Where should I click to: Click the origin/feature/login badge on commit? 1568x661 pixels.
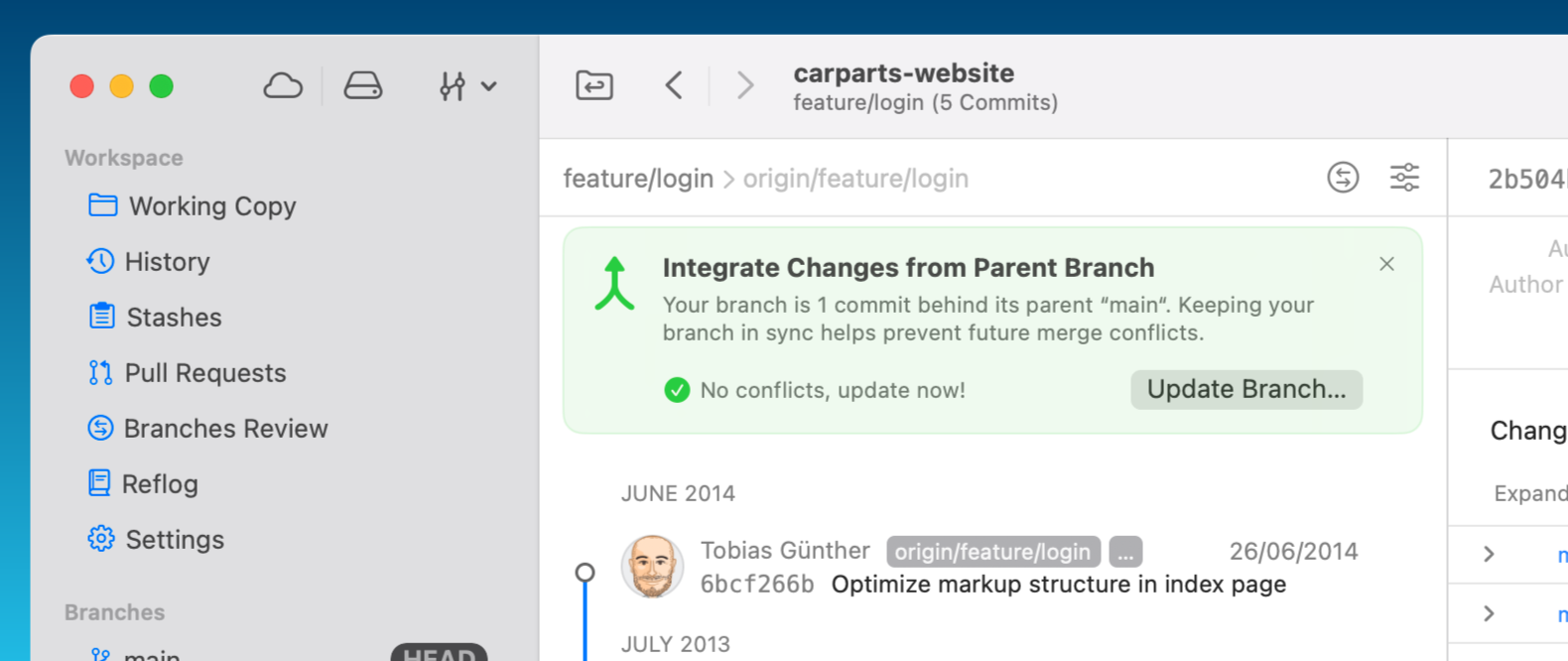(x=992, y=552)
